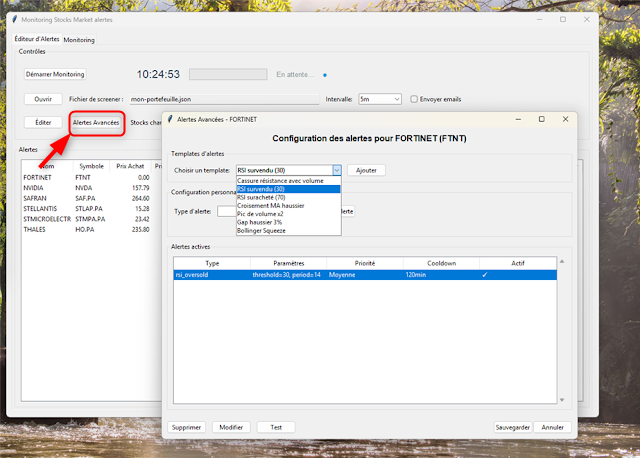
Task: Toggle the Actif checkmark for rsi_oversold
Action: pos(484,274)
